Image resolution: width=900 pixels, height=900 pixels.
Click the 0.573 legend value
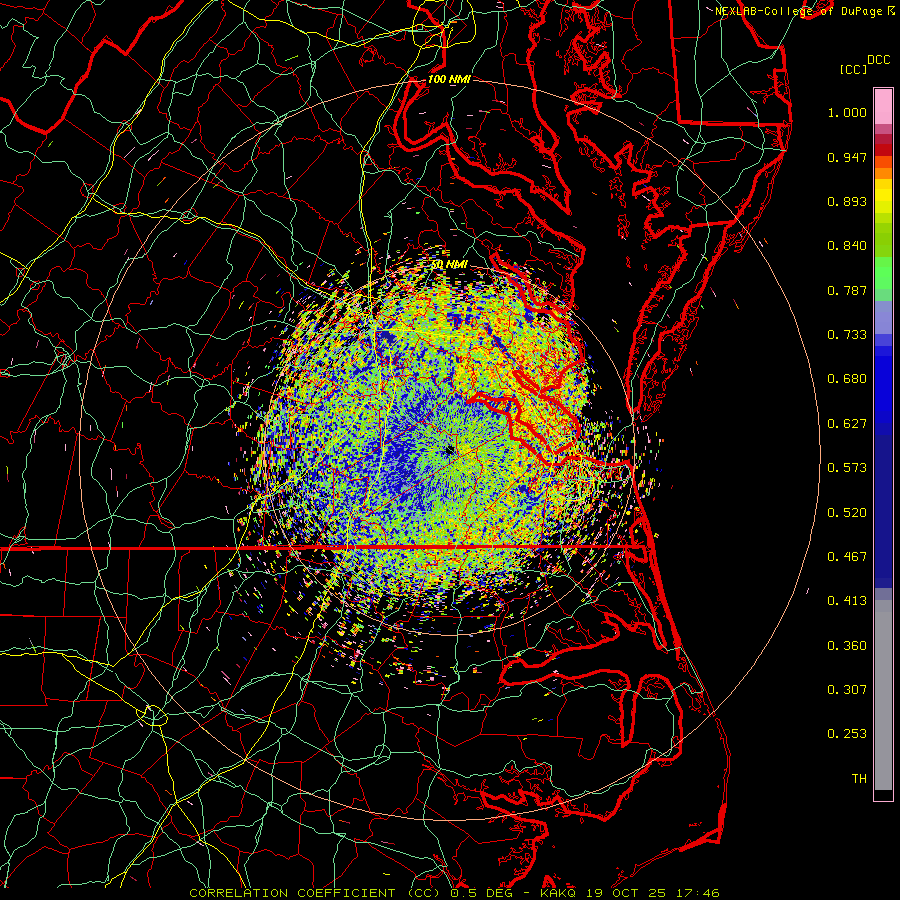click(847, 468)
